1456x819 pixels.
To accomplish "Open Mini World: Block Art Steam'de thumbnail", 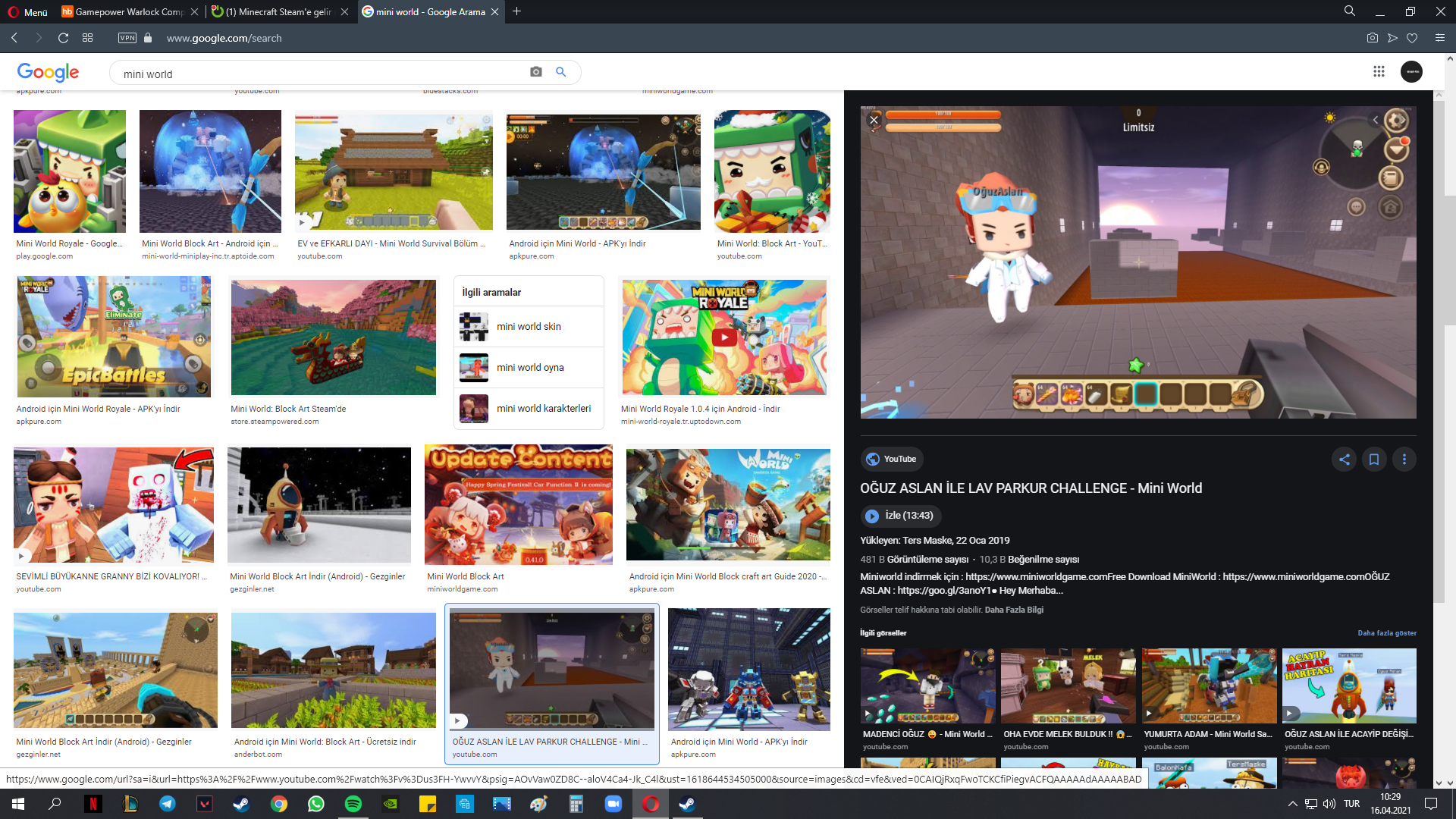I will [x=333, y=337].
